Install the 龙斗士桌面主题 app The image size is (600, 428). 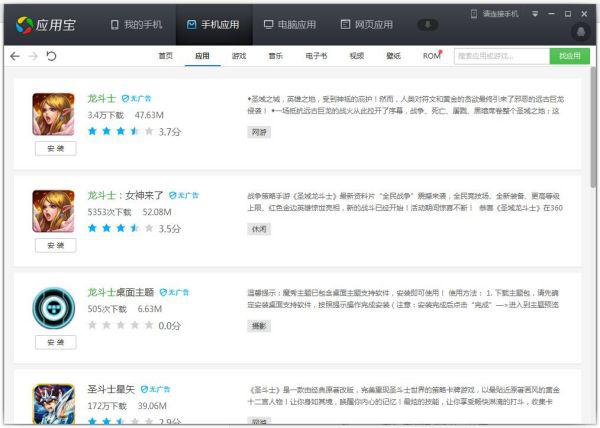coord(55,342)
